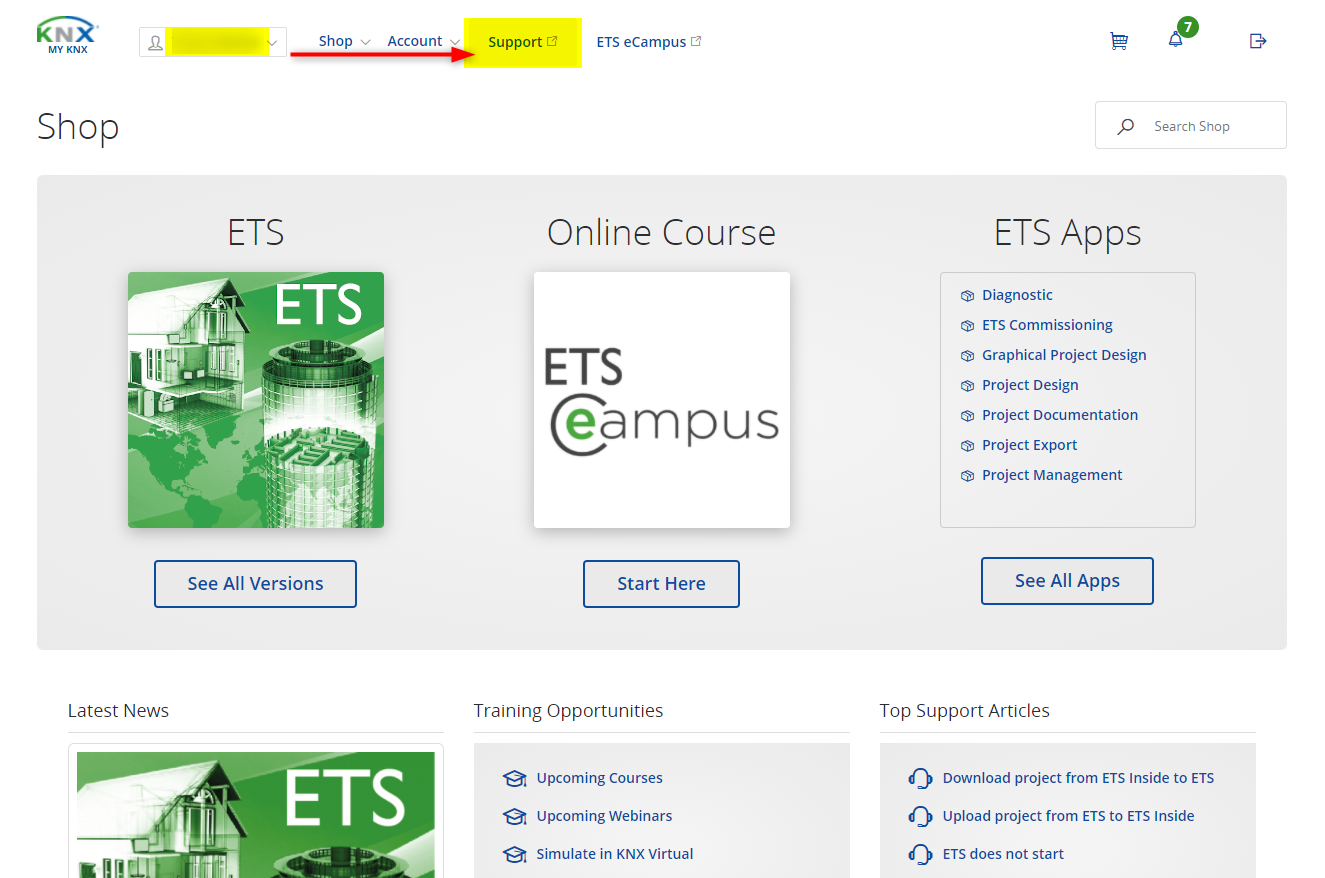This screenshot has width=1325, height=878.
Task: Click the Training Opportunities heading
Action: point(568,711)
